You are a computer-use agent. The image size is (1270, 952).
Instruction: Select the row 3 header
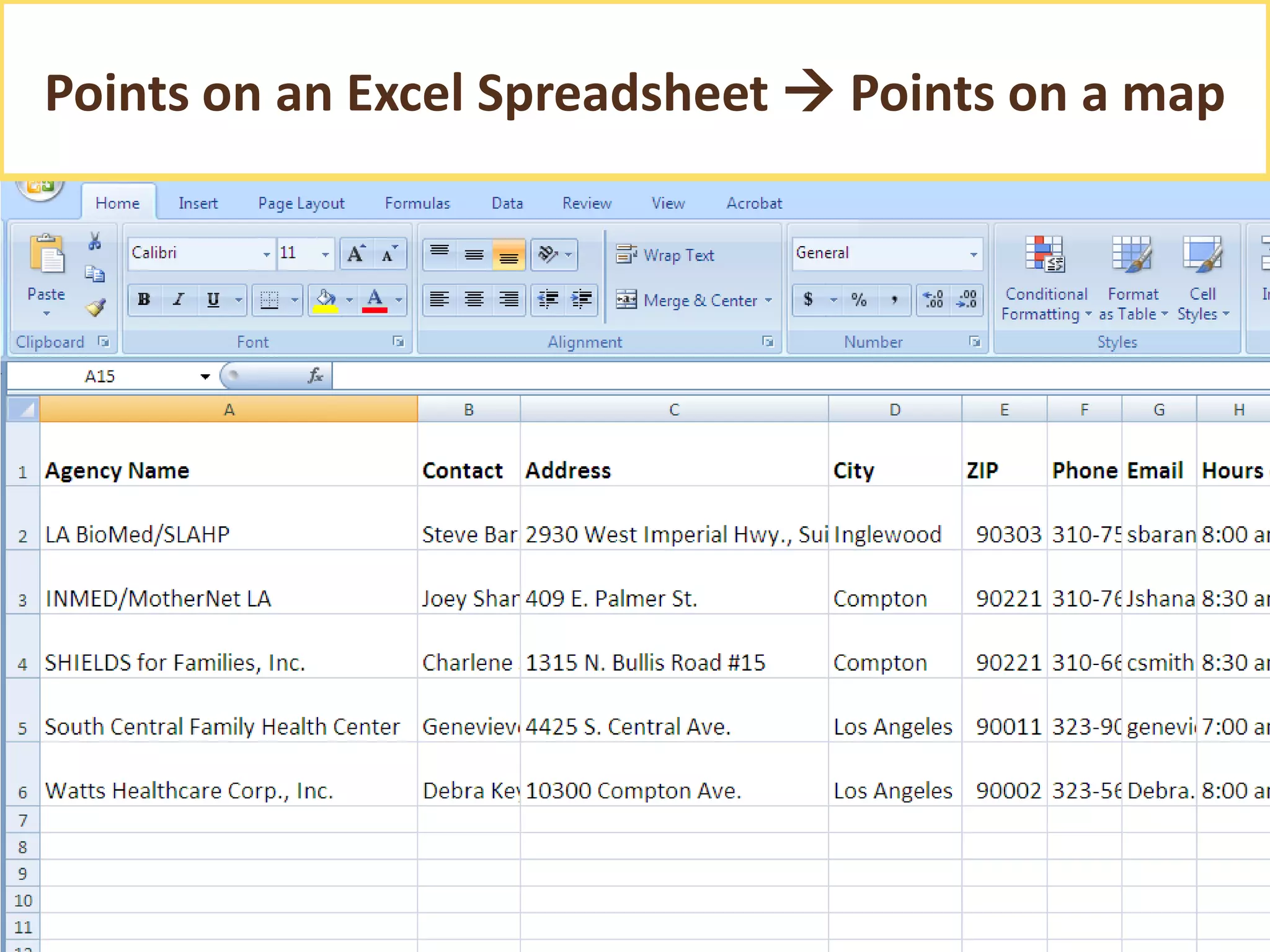click(22, 582)
